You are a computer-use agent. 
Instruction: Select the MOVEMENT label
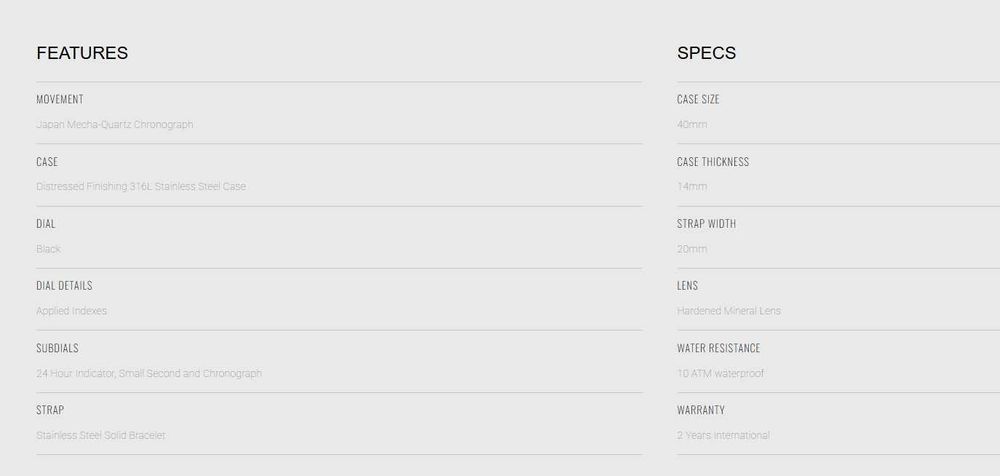coord(60,99)
